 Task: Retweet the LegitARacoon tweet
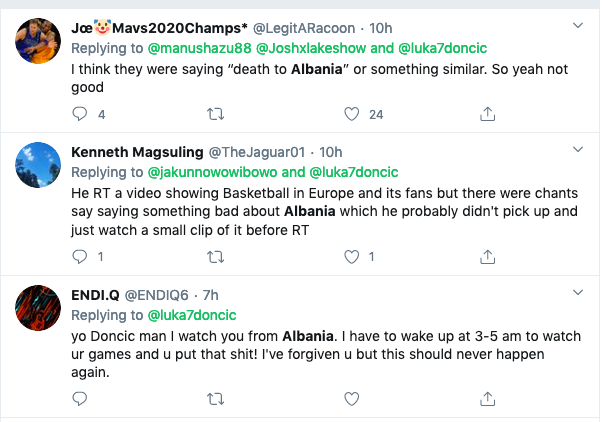point(214,115)
